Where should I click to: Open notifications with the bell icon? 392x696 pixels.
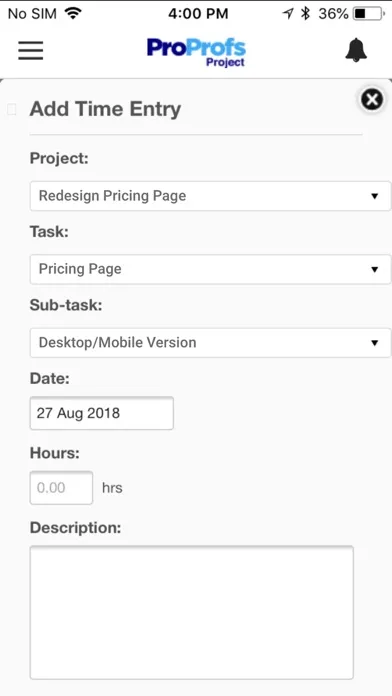pos(356,50)
